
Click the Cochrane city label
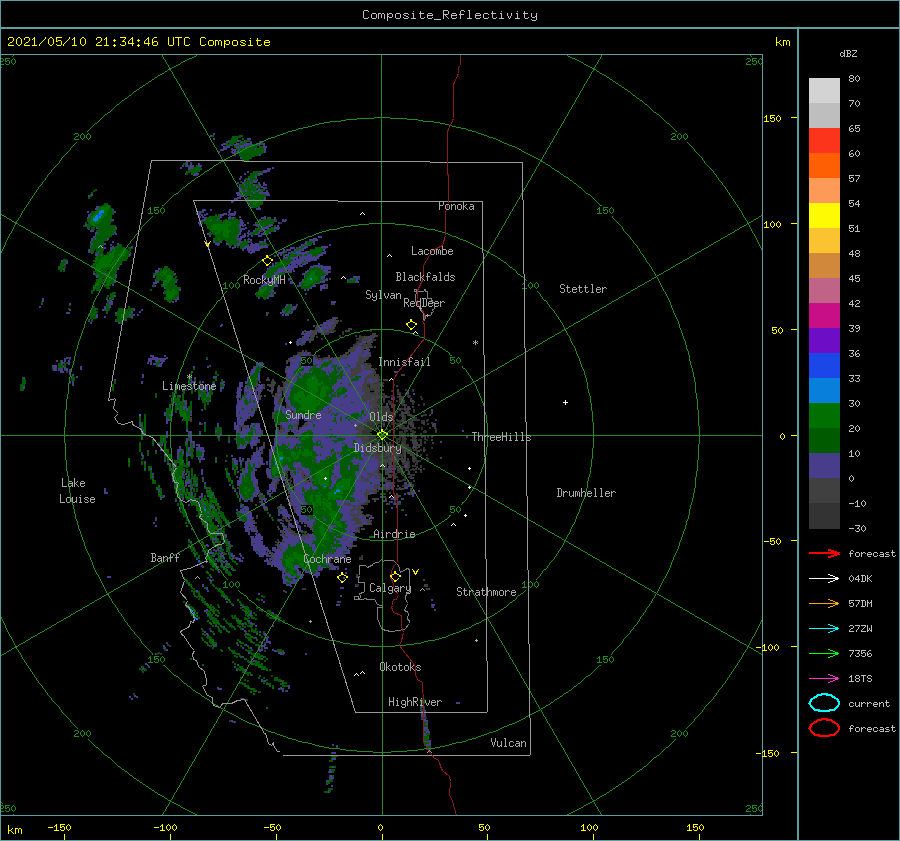click(327, 559)
